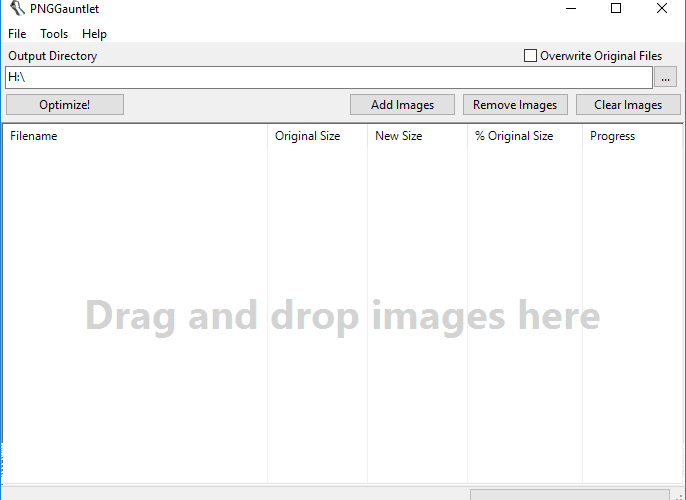Sort by % Original Size column header
This screenshot has width=686, height=500.
point(525,136)
